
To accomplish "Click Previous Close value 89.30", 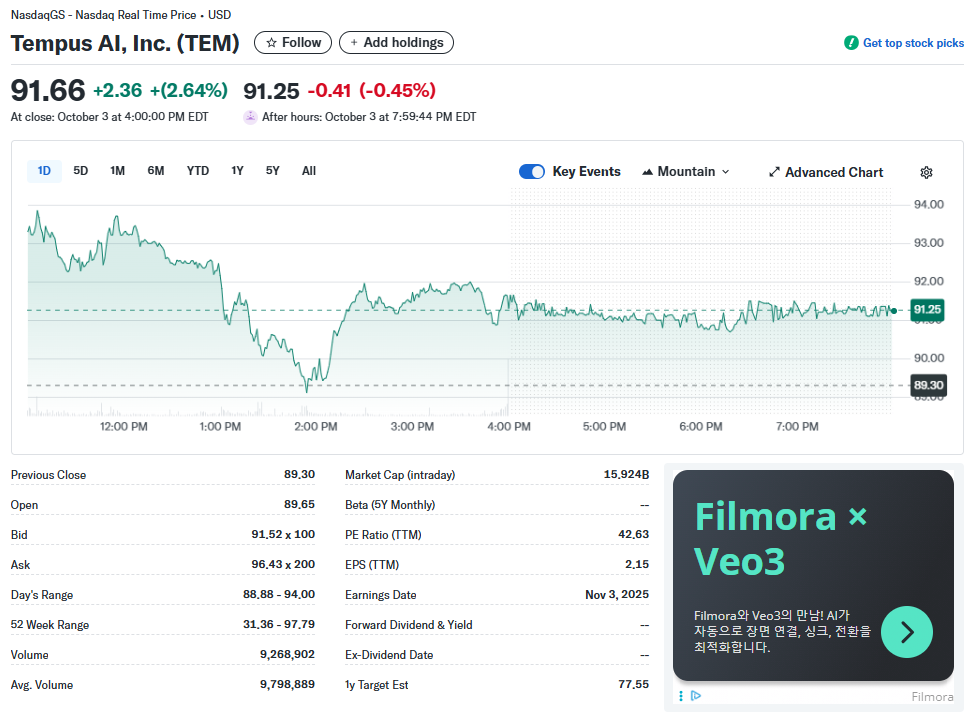I will [299, 474].
